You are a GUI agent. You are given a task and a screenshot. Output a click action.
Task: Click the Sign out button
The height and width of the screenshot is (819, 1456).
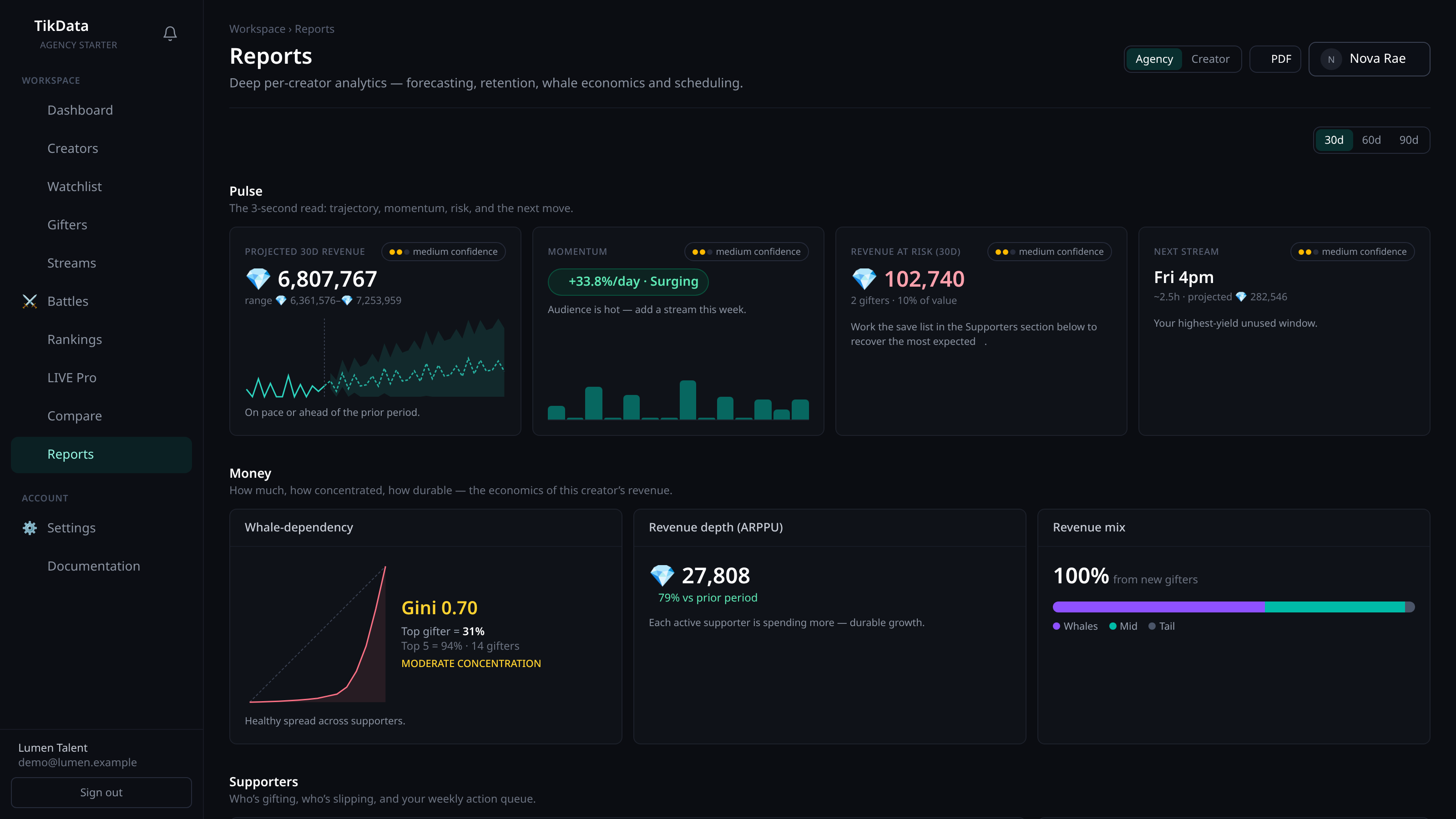[101, 793]
